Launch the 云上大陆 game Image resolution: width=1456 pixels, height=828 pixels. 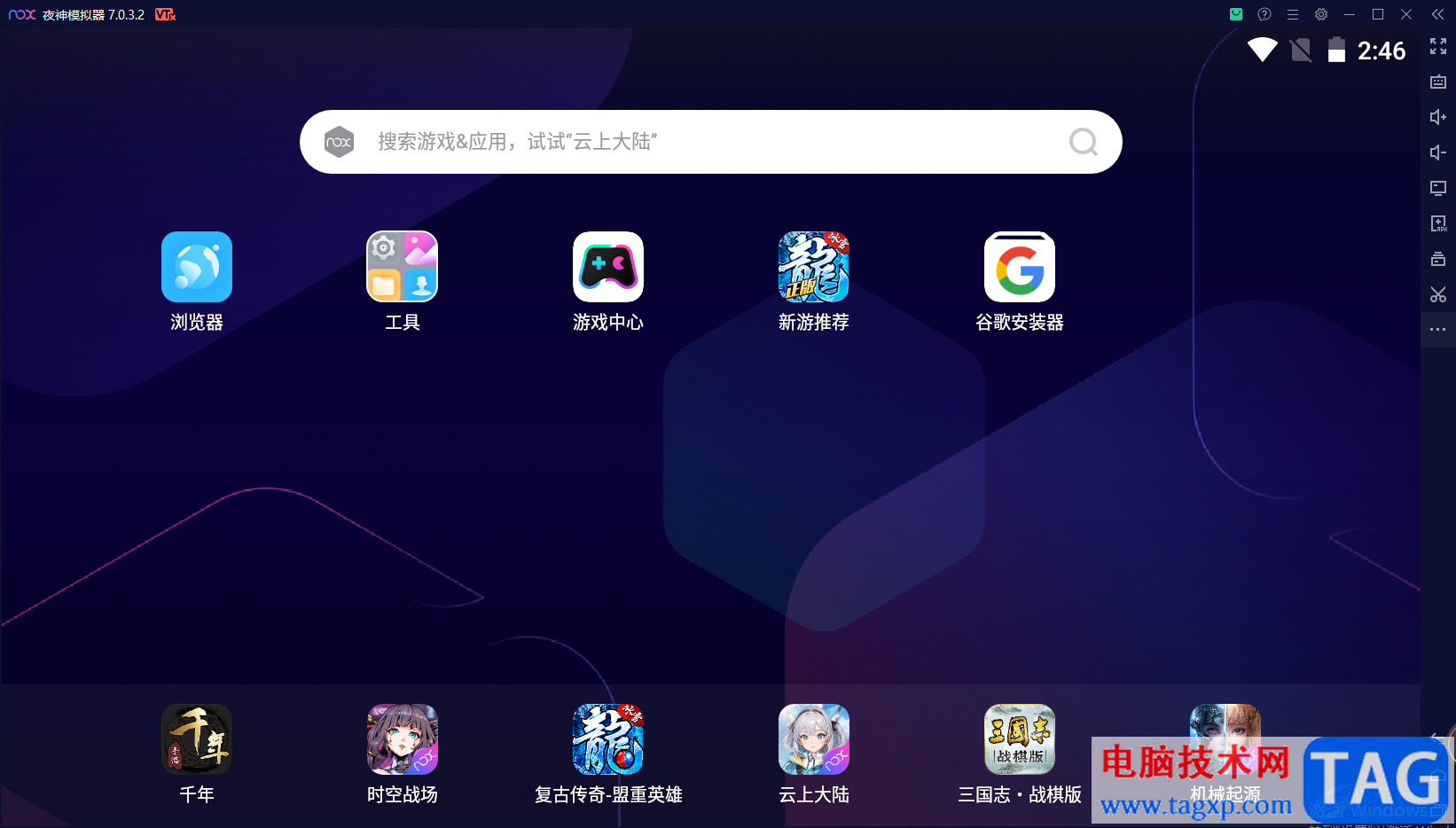coord(814,739)
